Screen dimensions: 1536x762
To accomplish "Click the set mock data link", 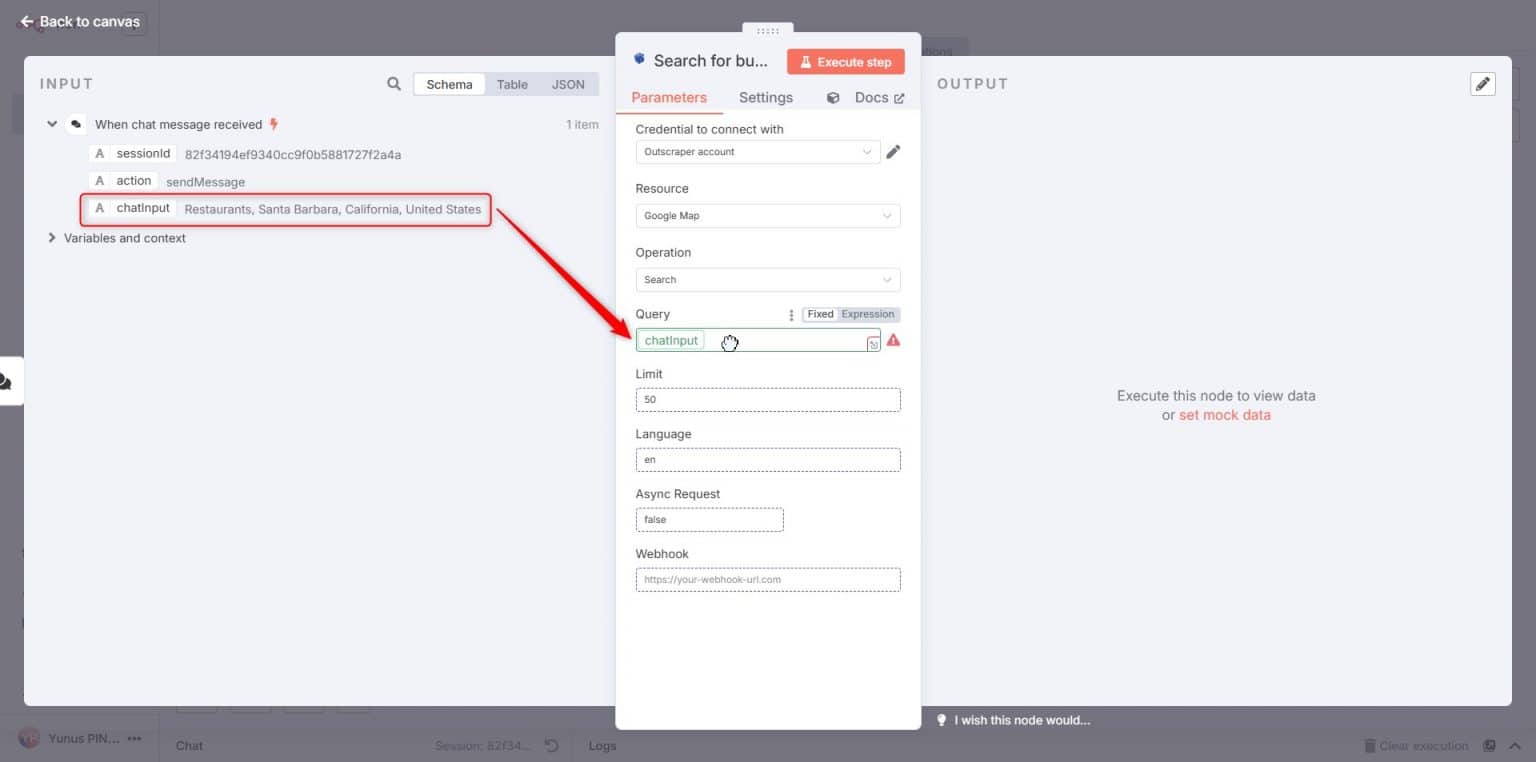I will [x=1224, y=414].
